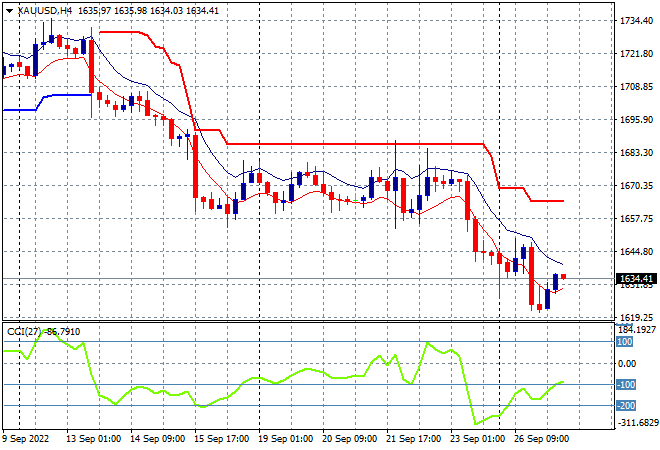Select the CCI 100 level label

(625, 342)
